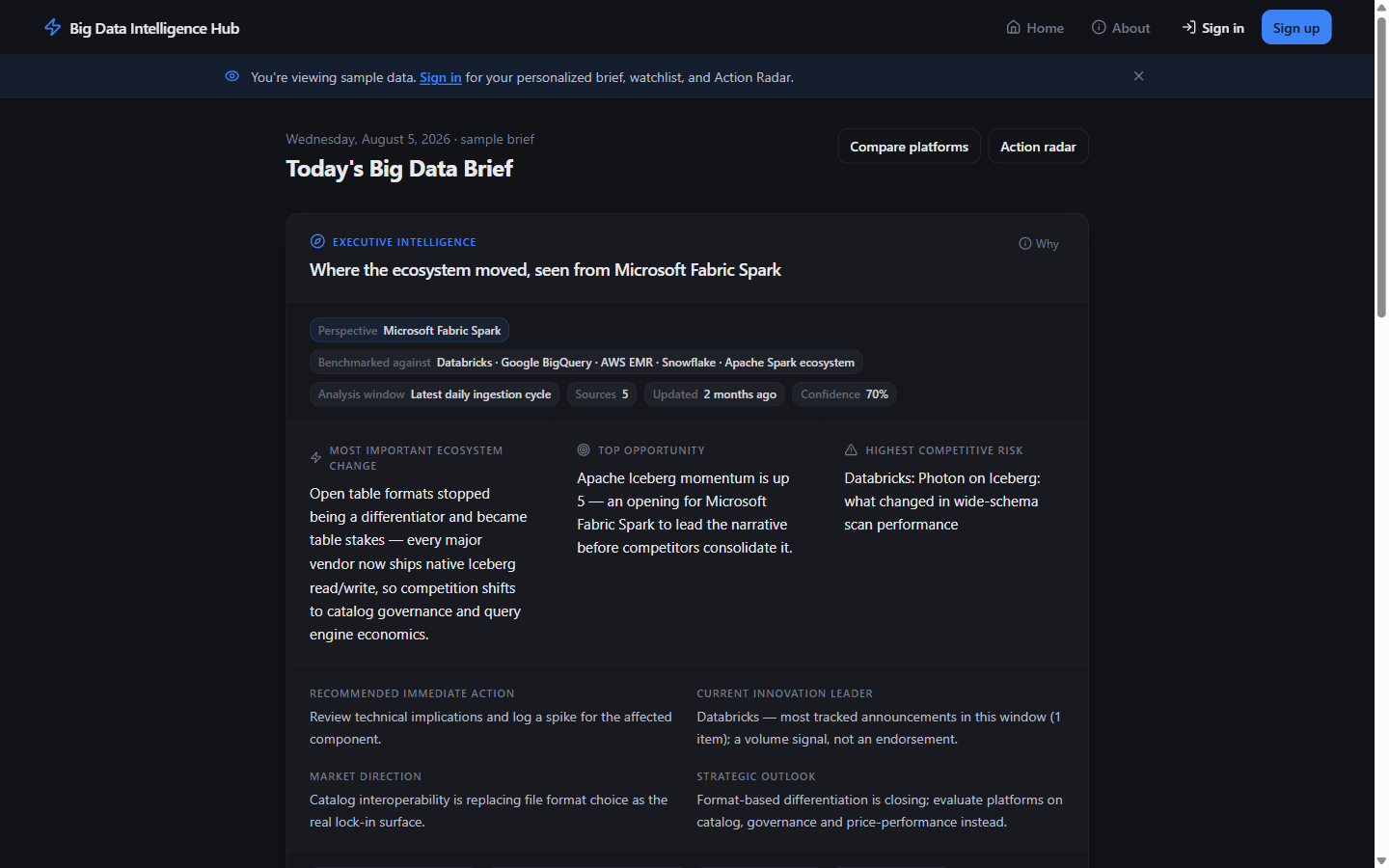Click the Analysis window chip
Image resolution: width=1389 pixels, height=868 pixels.
pos(434,394)
